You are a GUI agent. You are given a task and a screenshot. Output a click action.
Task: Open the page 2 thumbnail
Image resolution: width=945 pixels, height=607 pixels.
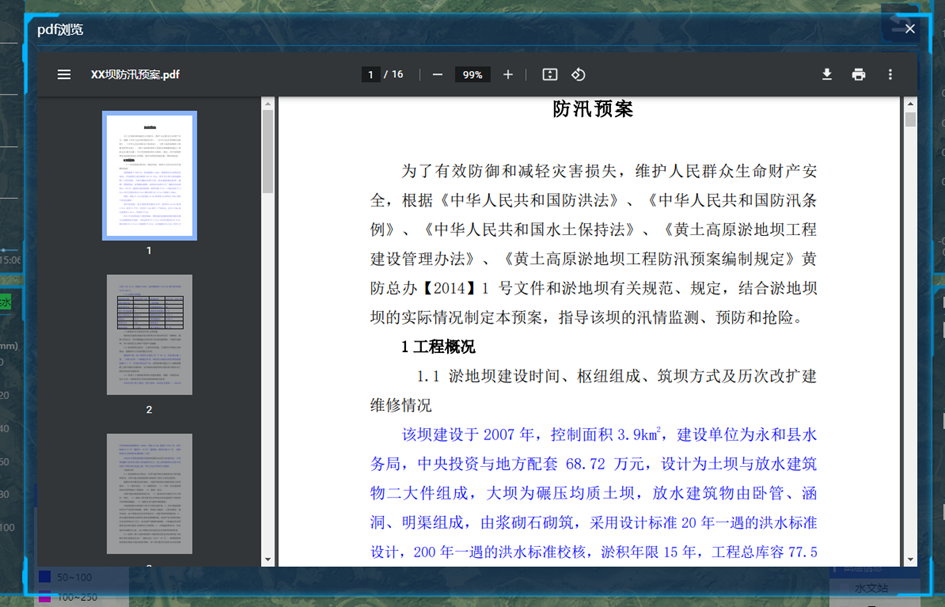point(149,335)
